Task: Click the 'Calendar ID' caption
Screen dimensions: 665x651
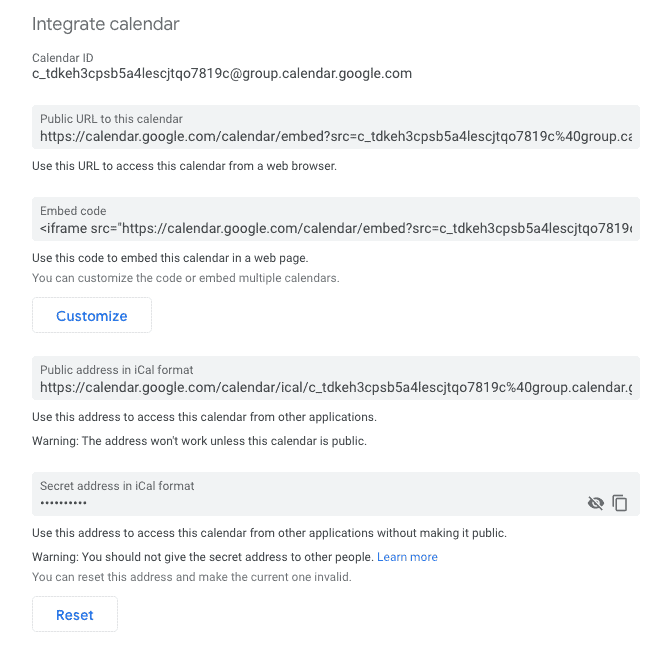Action: (63, 58)
